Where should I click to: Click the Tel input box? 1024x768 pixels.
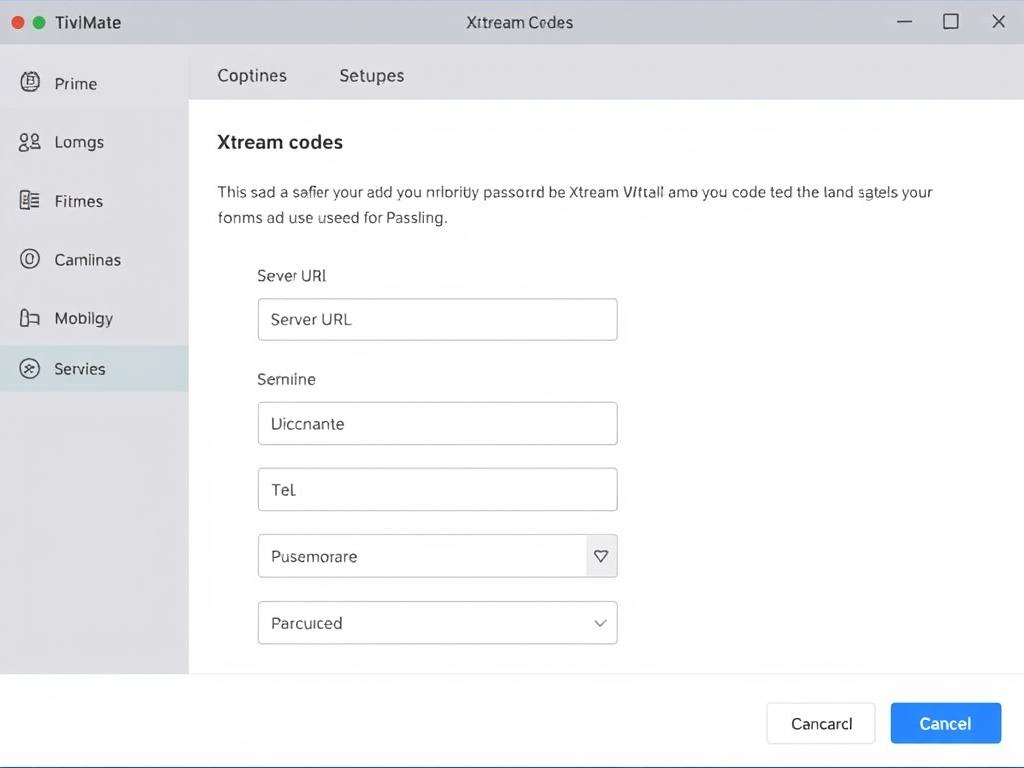pos(437,489)
